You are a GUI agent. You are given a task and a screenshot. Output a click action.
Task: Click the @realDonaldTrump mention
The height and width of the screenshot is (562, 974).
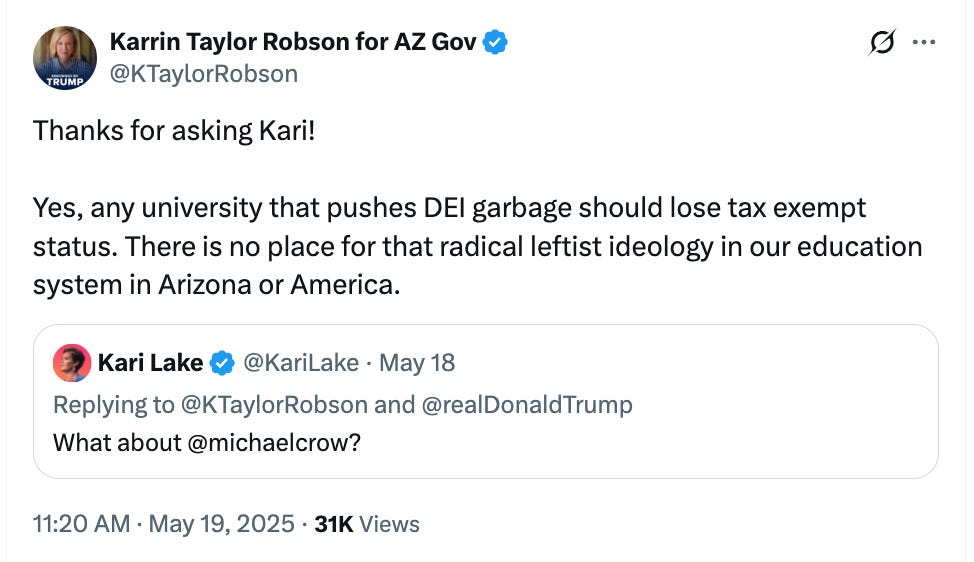(x=527, y=405)
